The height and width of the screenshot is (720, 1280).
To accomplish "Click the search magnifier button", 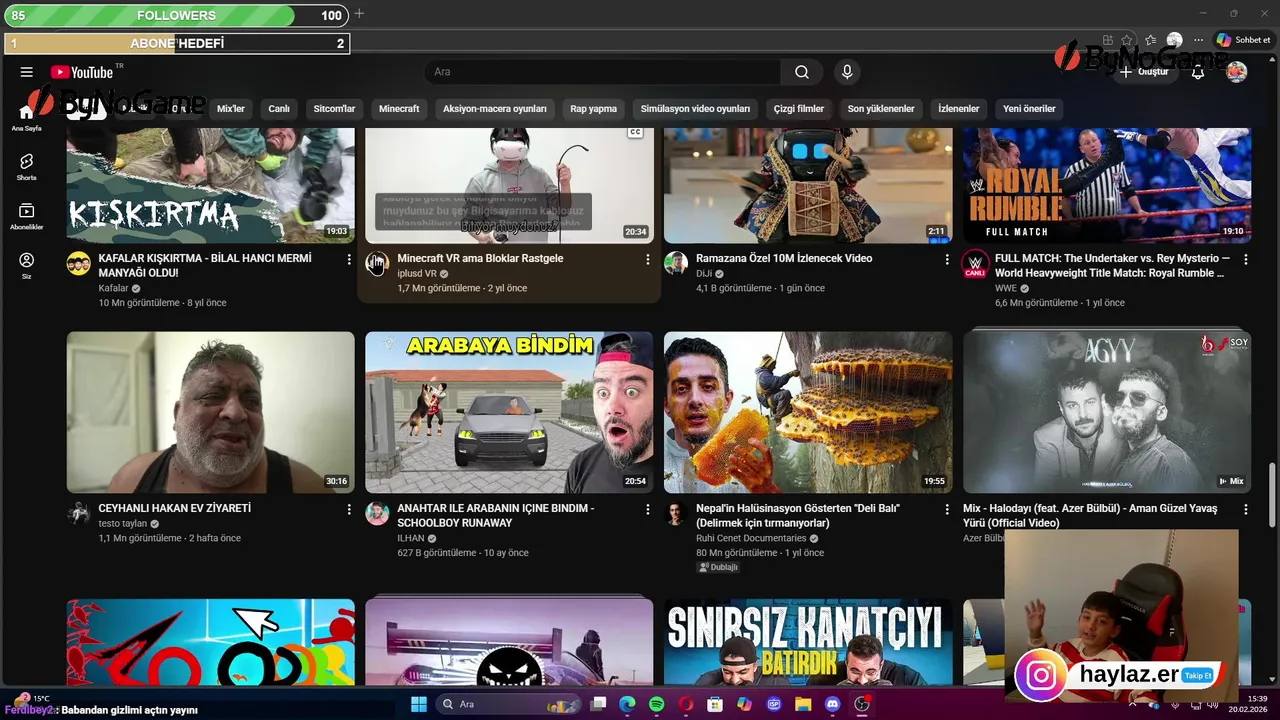I will tap(802, 72).
